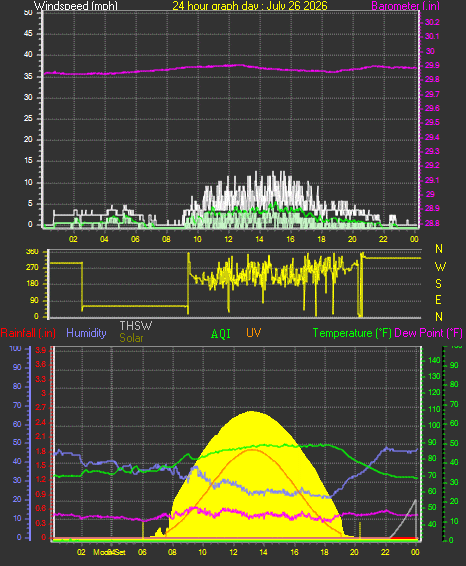Click the 29.9 barometer axis value

click(x=432, y=65)
